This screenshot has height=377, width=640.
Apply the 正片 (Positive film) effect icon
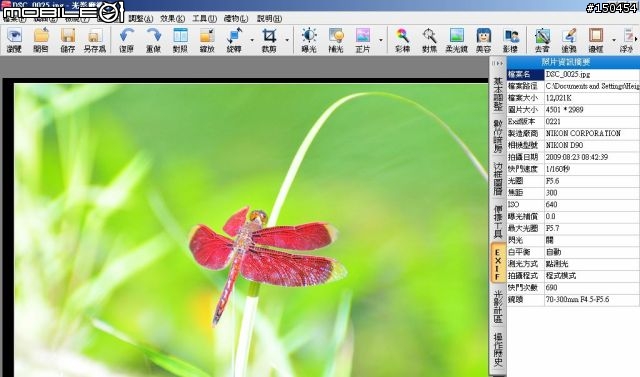[x=363, y=40]
